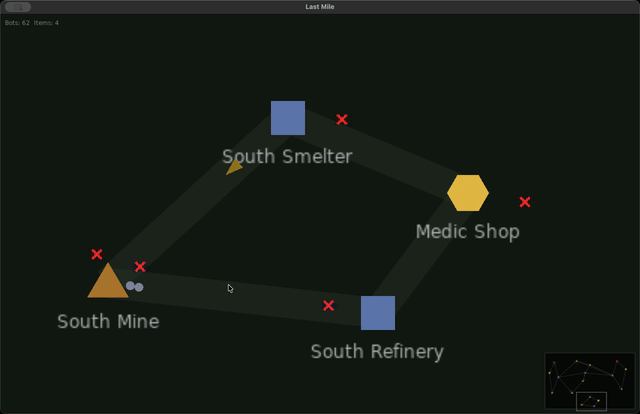This screenshot has height=414, width=640.
Task: Click the red X upper-left of South Mine
Action: (97, 255)
